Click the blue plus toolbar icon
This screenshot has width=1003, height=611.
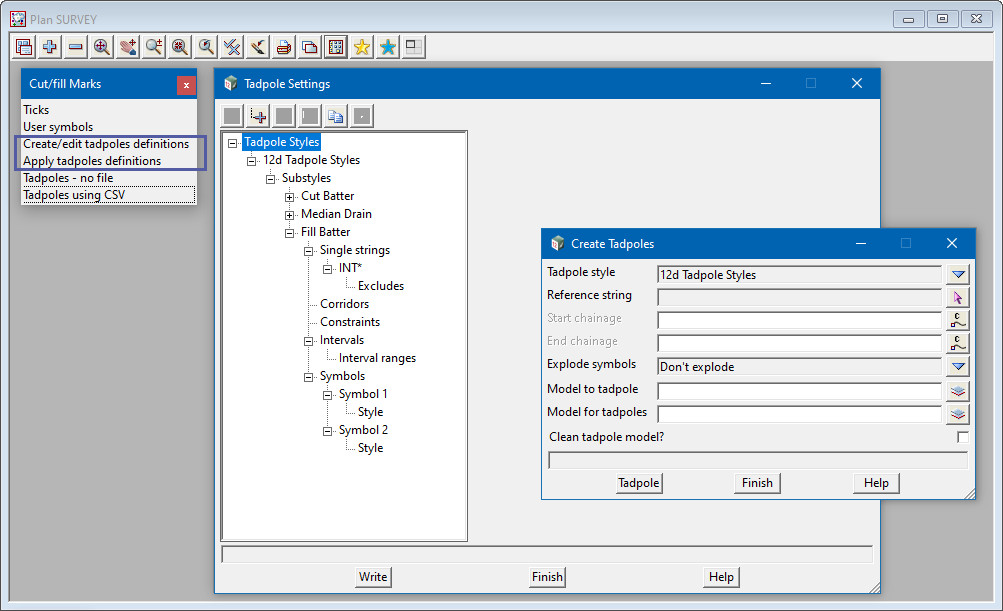tap(50, 47)
